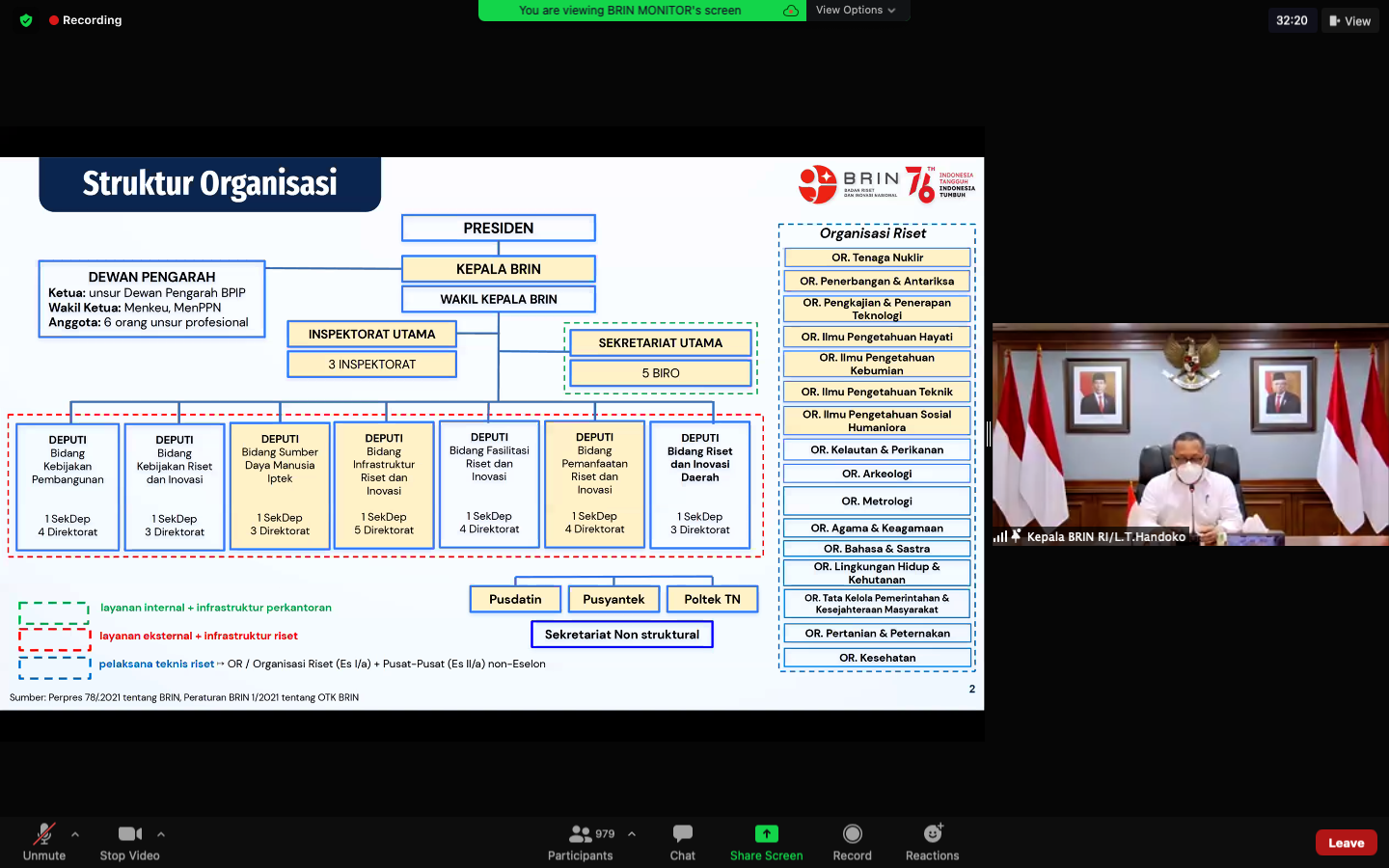Expand video options arrow beside Stop Video

coord(161,834)
